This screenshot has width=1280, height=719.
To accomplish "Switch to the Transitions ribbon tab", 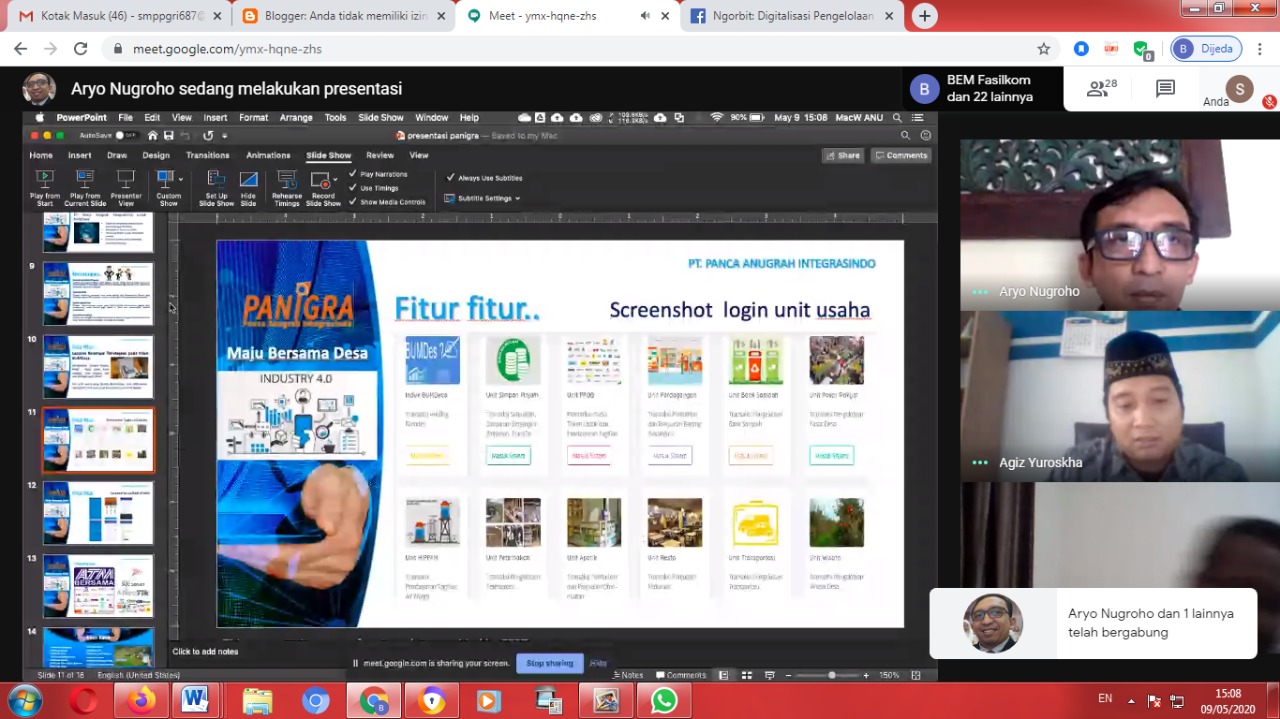I will (x=208, y=155).
